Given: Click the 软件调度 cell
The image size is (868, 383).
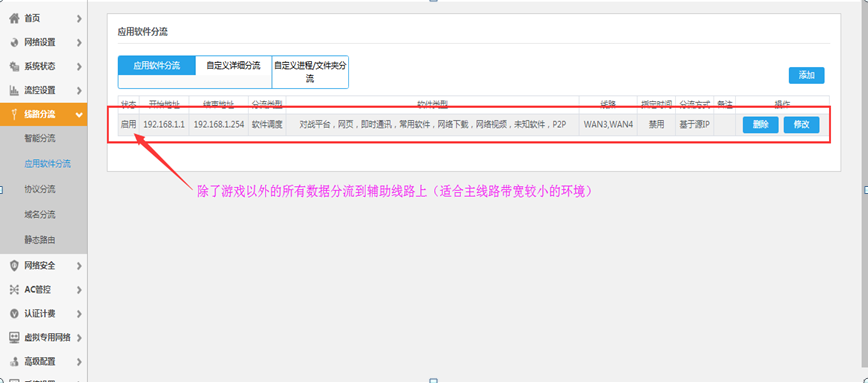Looking at the screenshot, I should pos(267,125).
